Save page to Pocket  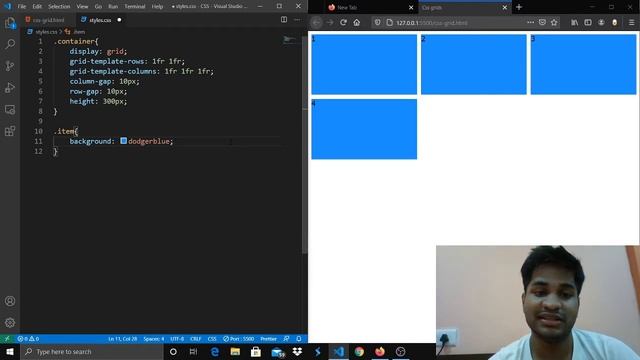point(542,22)
